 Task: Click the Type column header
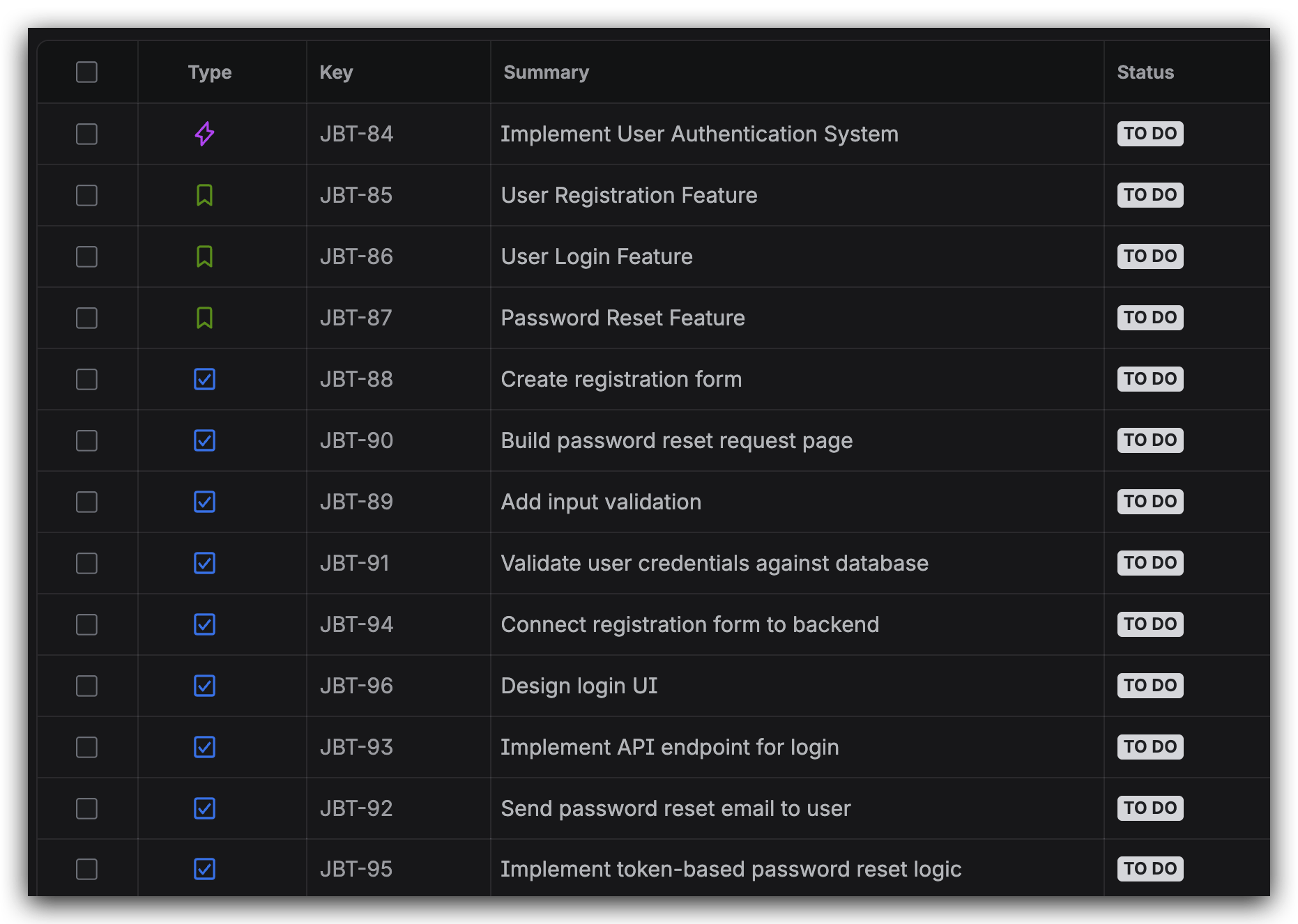tap(210, 71)
